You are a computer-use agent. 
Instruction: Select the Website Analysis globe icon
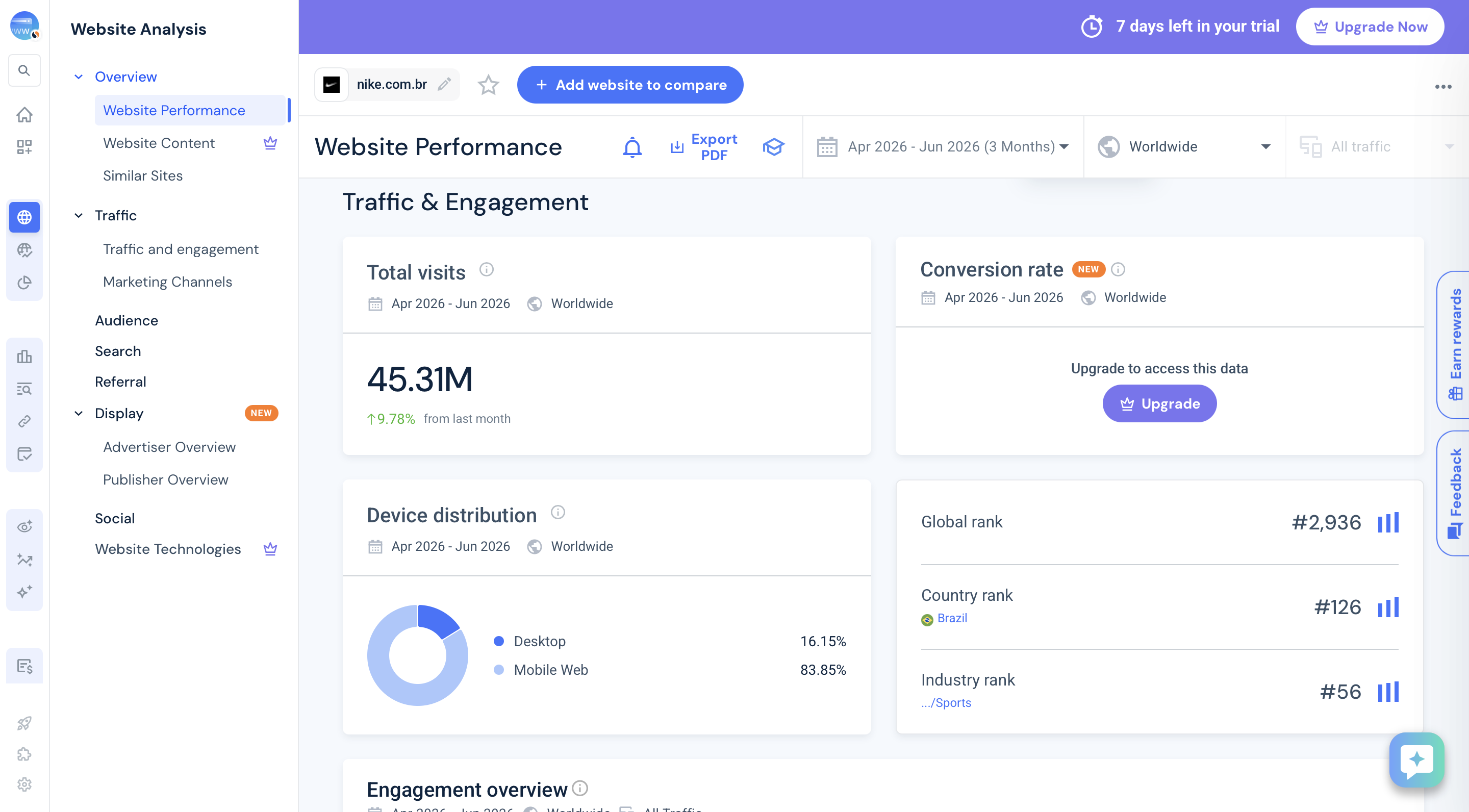[24, 217]
